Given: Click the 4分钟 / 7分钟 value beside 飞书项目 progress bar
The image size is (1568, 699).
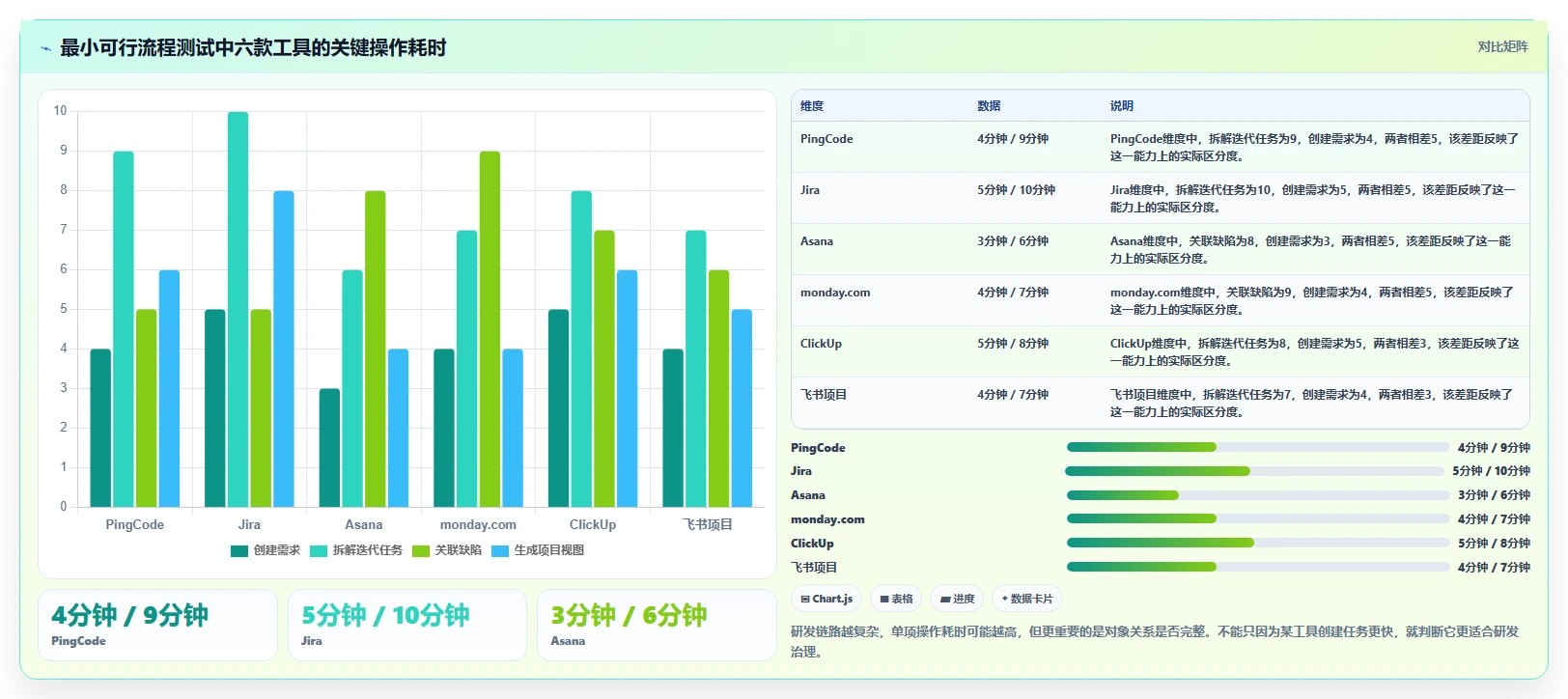Looking at the screenshot, I should coord(1494,568).
